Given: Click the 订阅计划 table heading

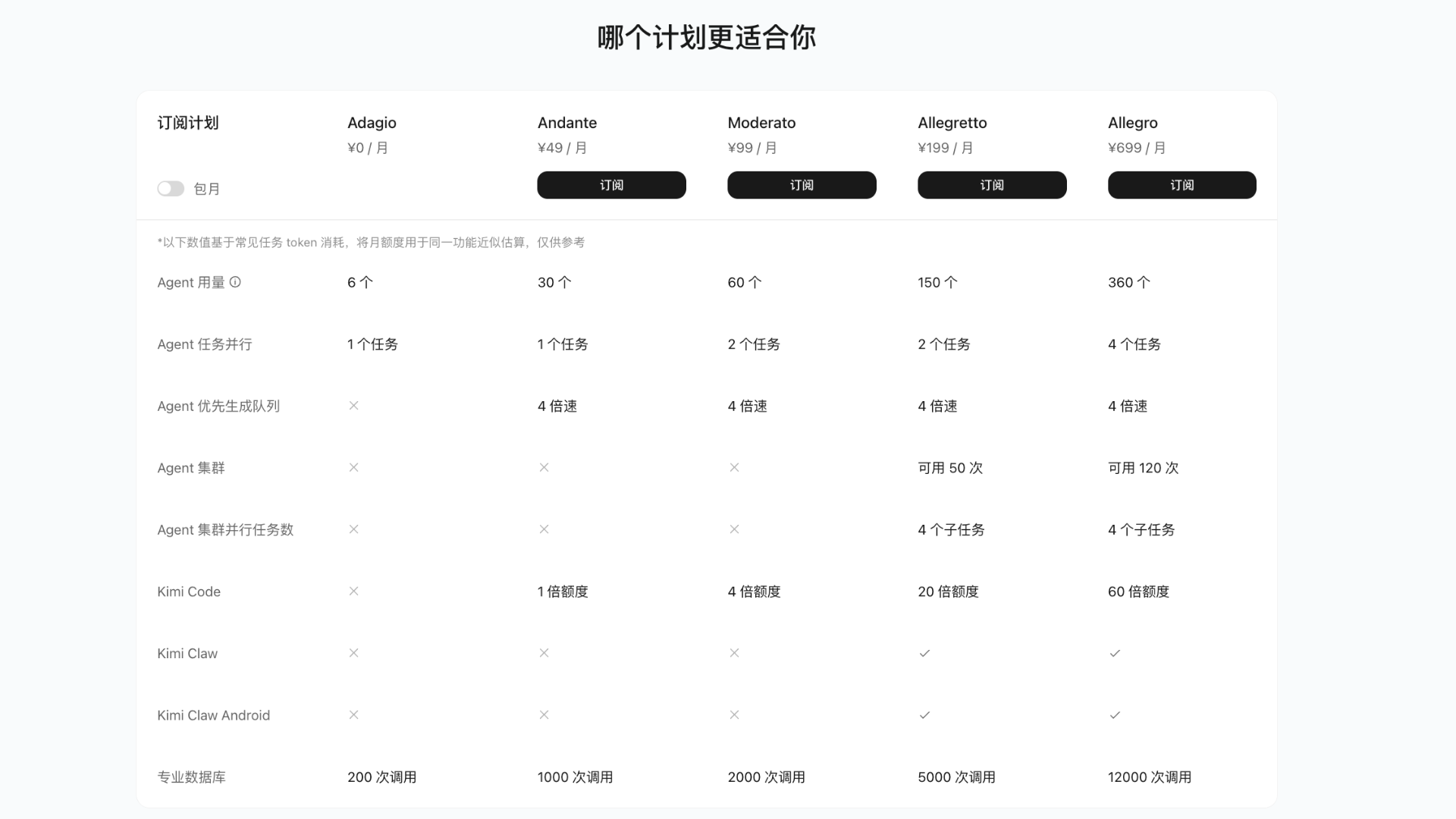Looking at the screenshot, I should point(188,122).
